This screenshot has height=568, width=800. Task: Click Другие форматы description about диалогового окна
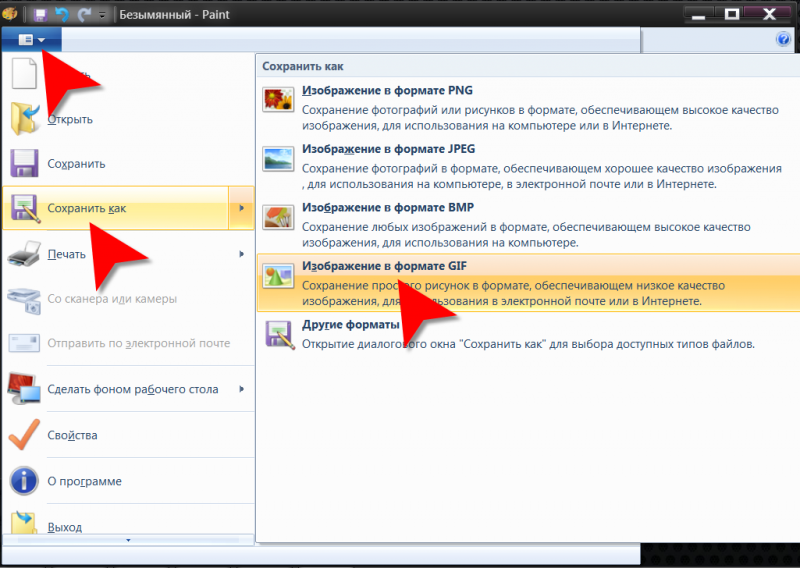tap(528, 344)
